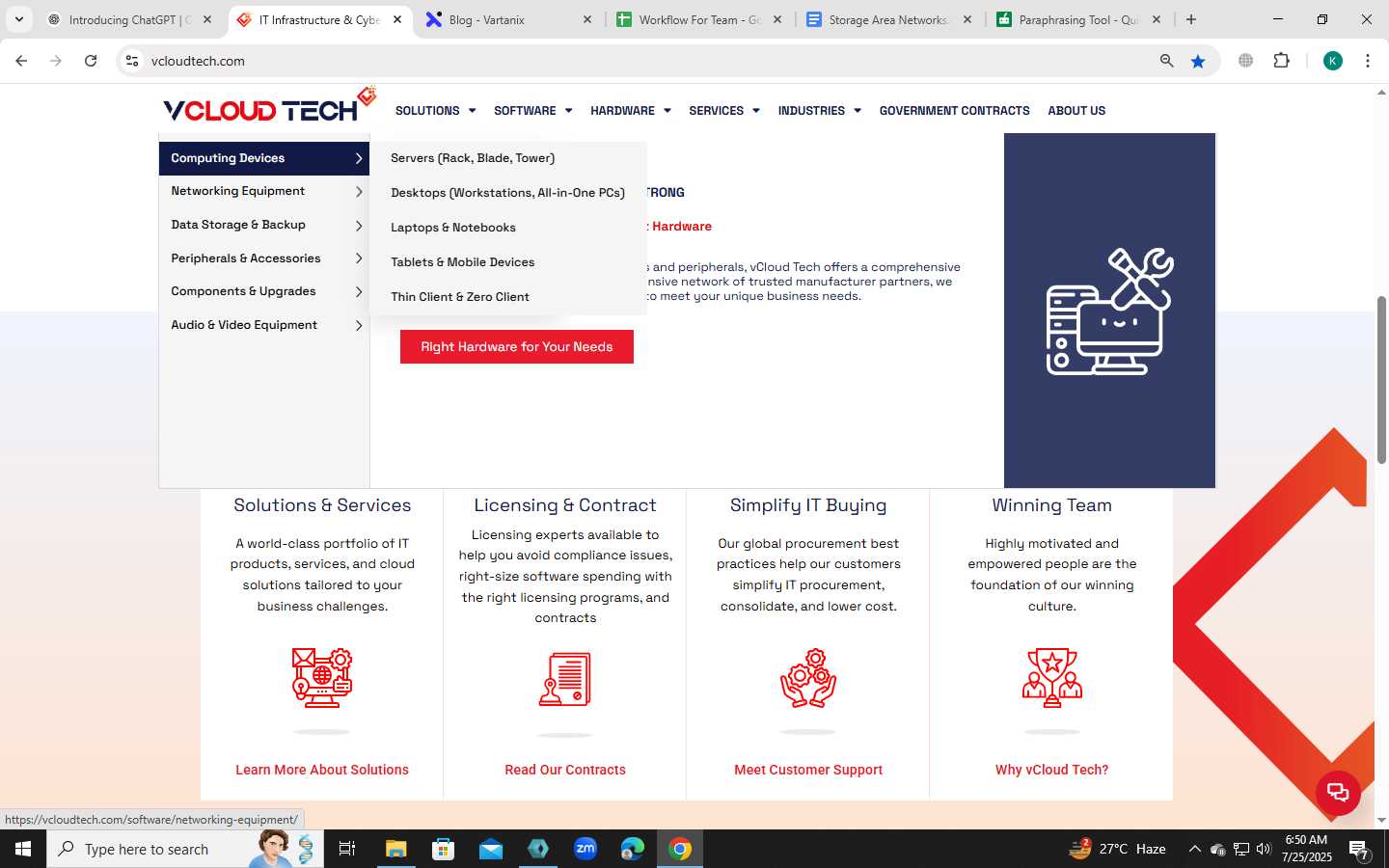Viewport: 1389px width, 868px height.
Task: Click the page vertical scrollbar thumb
Action: click(1381, 379)
